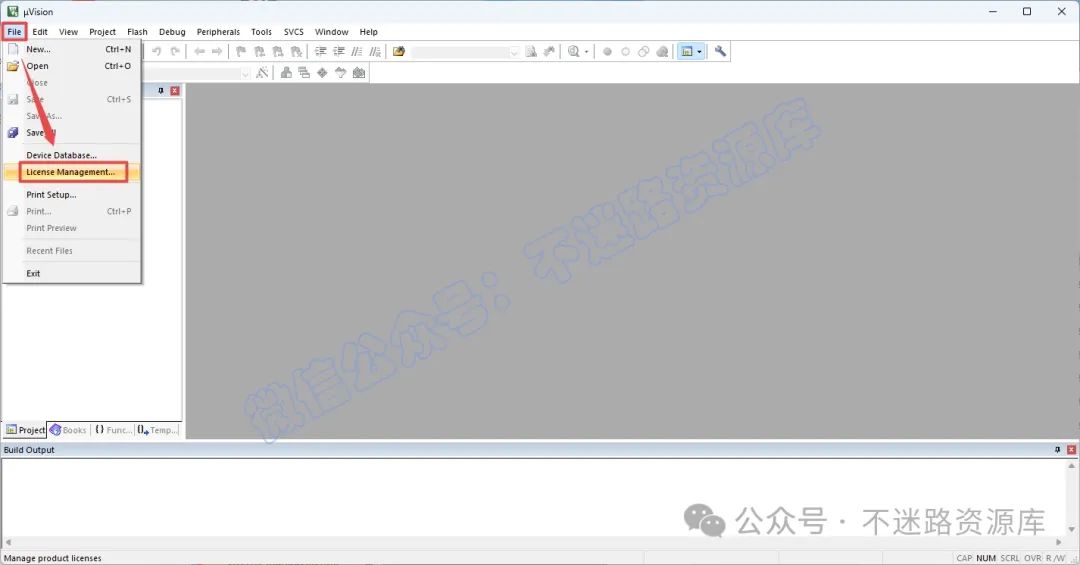
Task: Click the Unindent selection icon
Action: (x=339, y=52)
